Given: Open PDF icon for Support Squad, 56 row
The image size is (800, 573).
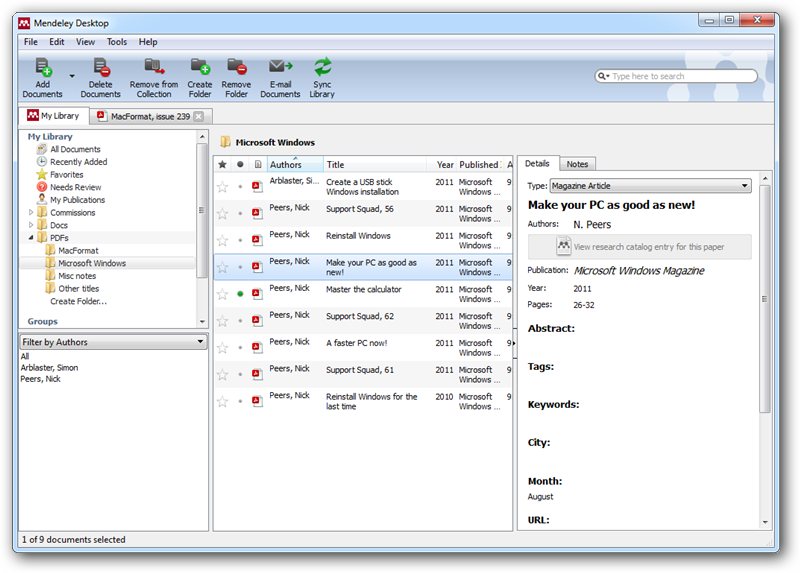Looking at the screenshot, I should (257, 213).
